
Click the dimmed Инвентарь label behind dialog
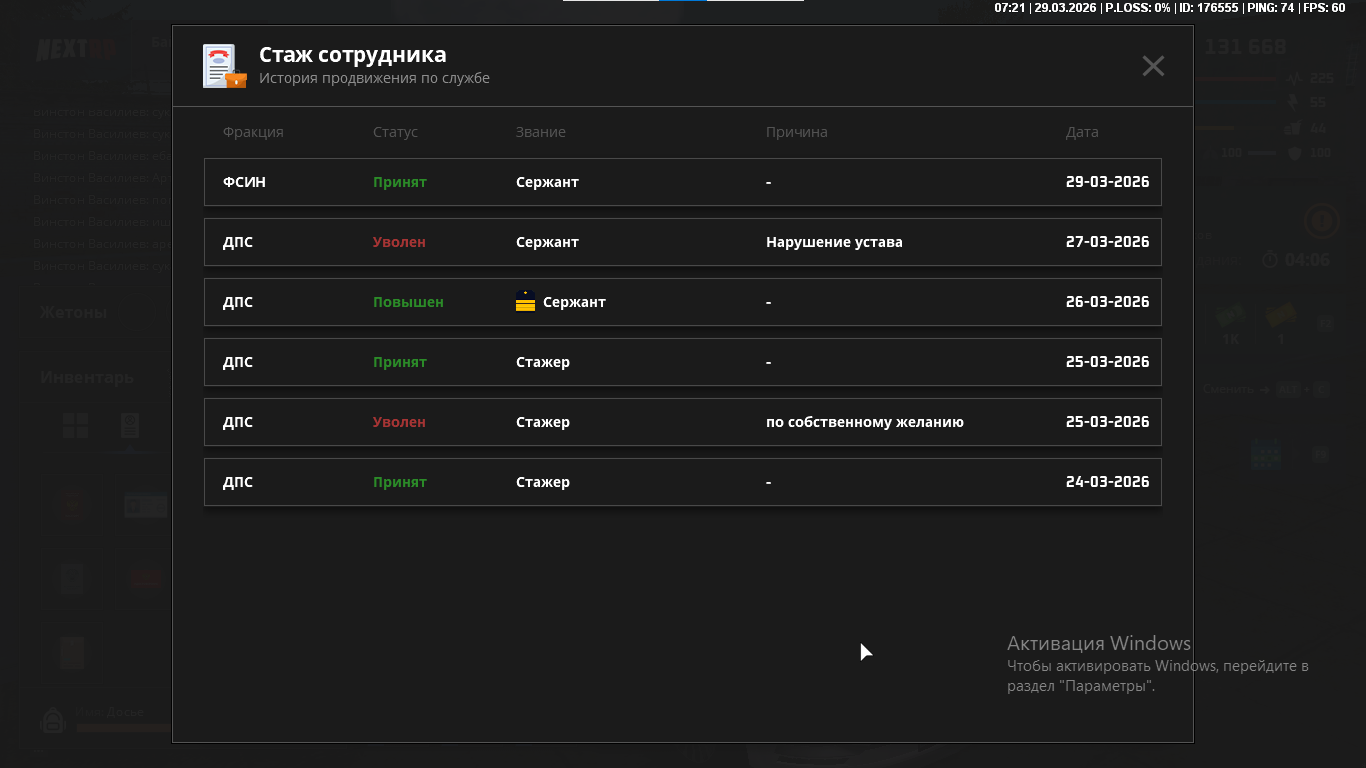(x=87, y=378)
